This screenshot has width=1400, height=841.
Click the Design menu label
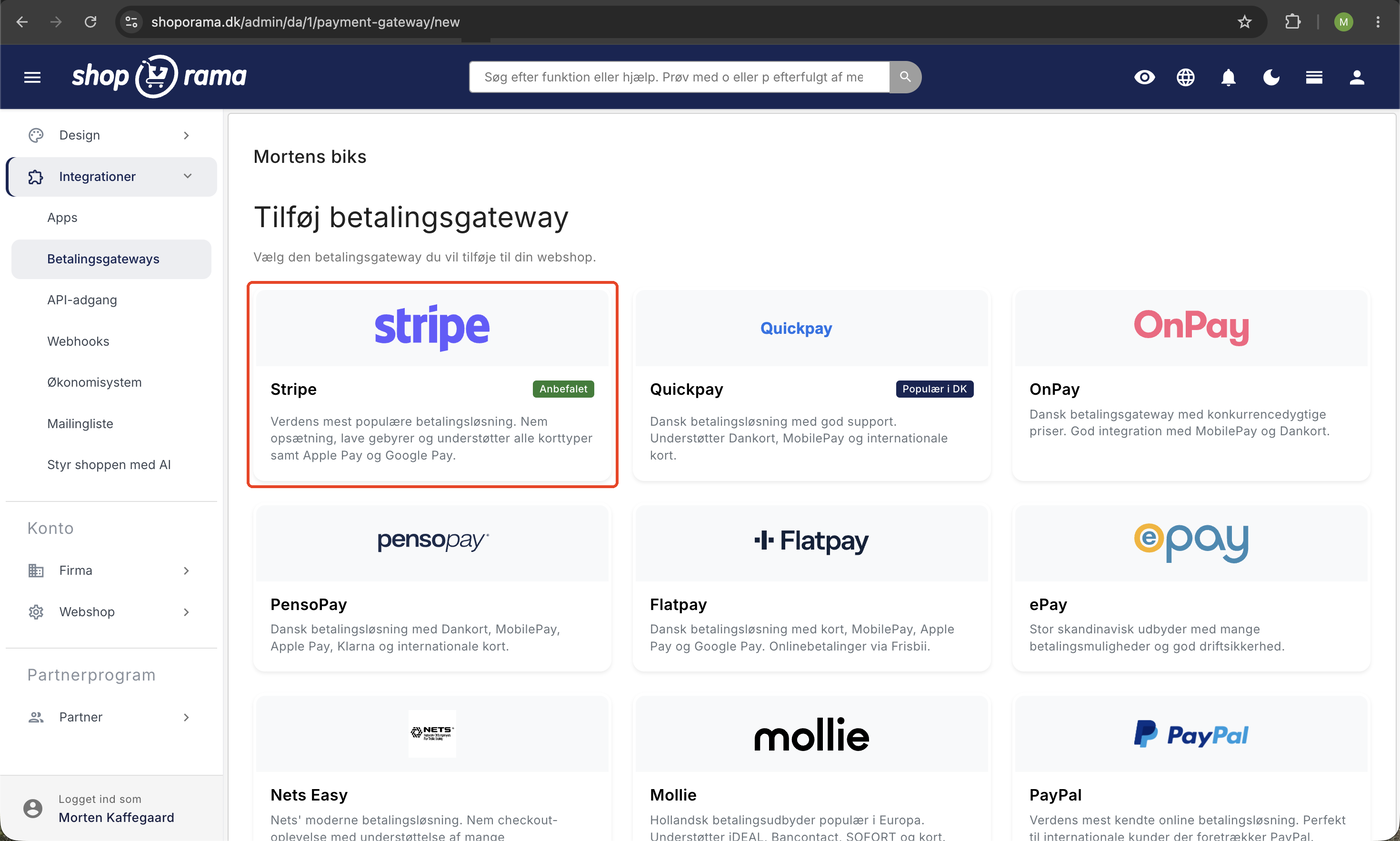[x=79, y=135]
